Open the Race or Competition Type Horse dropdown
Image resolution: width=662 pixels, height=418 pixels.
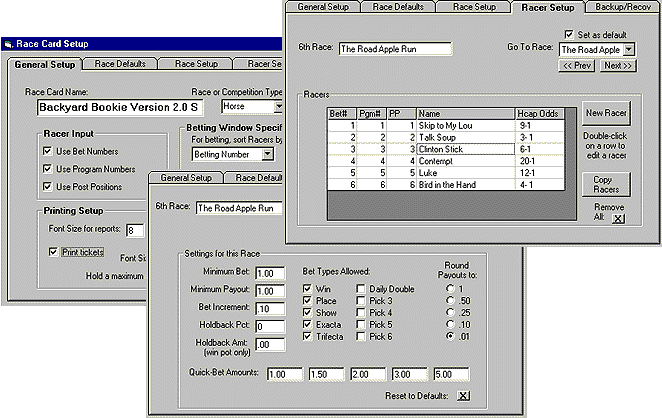pos(279,106)
